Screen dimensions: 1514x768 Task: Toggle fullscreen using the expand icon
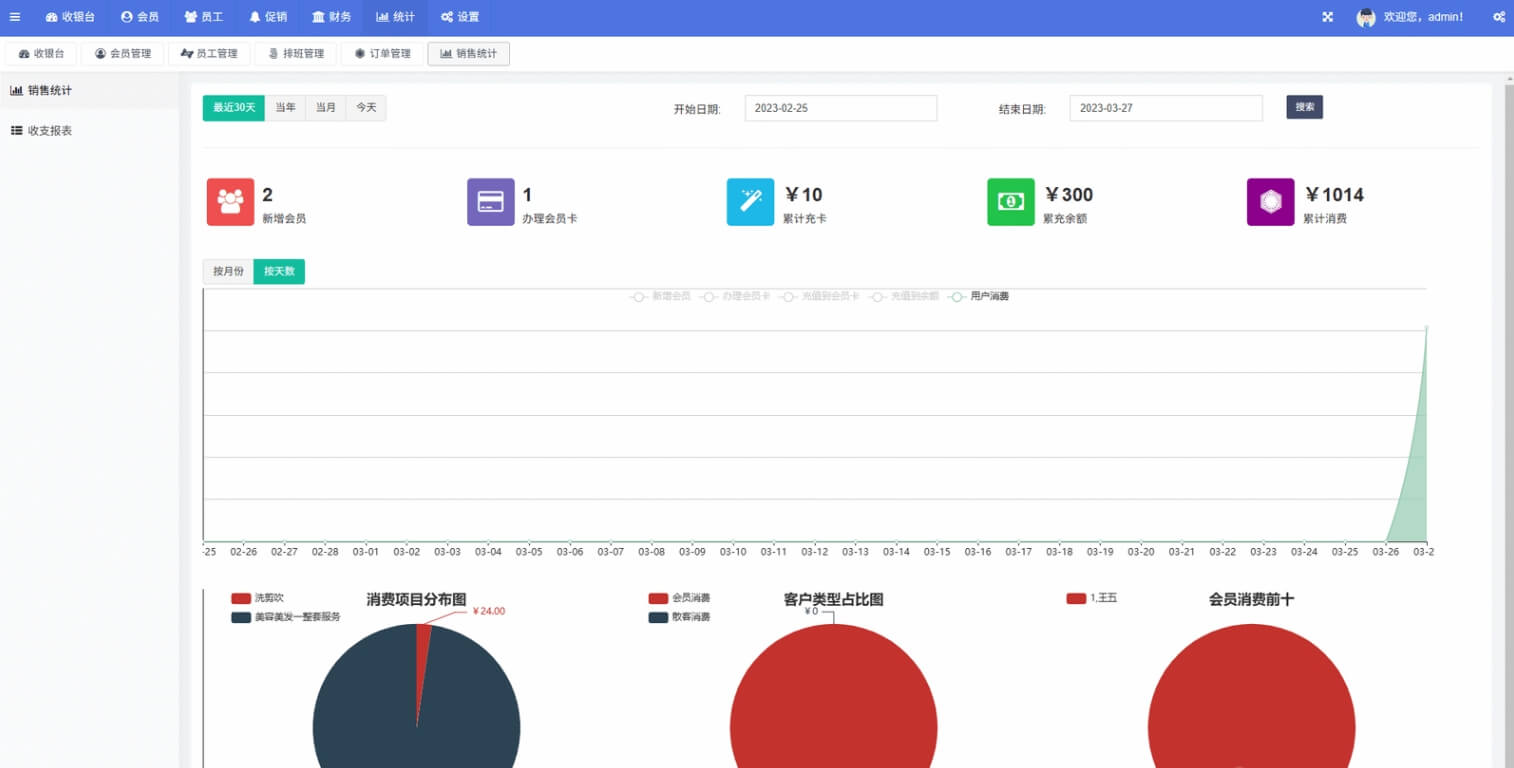[1327, 16]
